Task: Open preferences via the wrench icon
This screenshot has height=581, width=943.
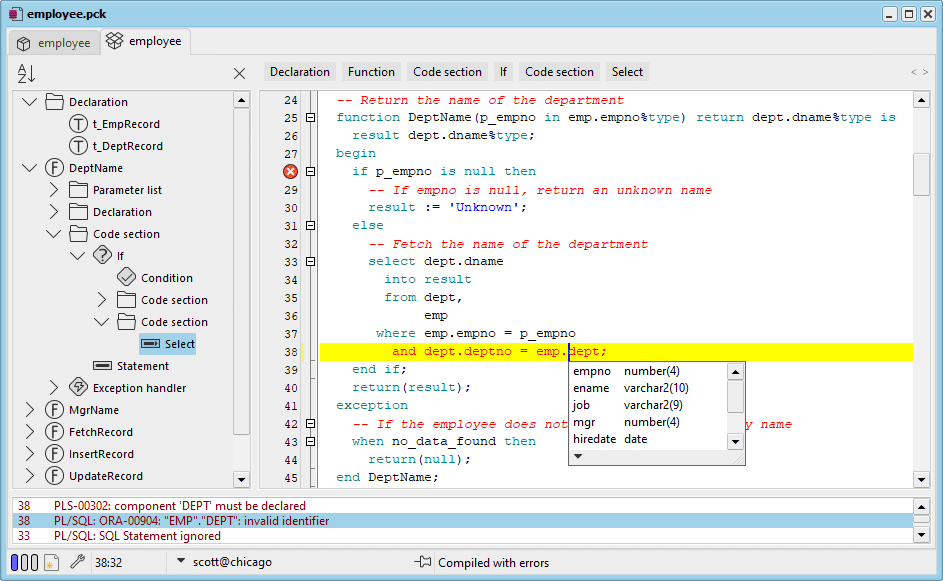Action: click(77, 562)
